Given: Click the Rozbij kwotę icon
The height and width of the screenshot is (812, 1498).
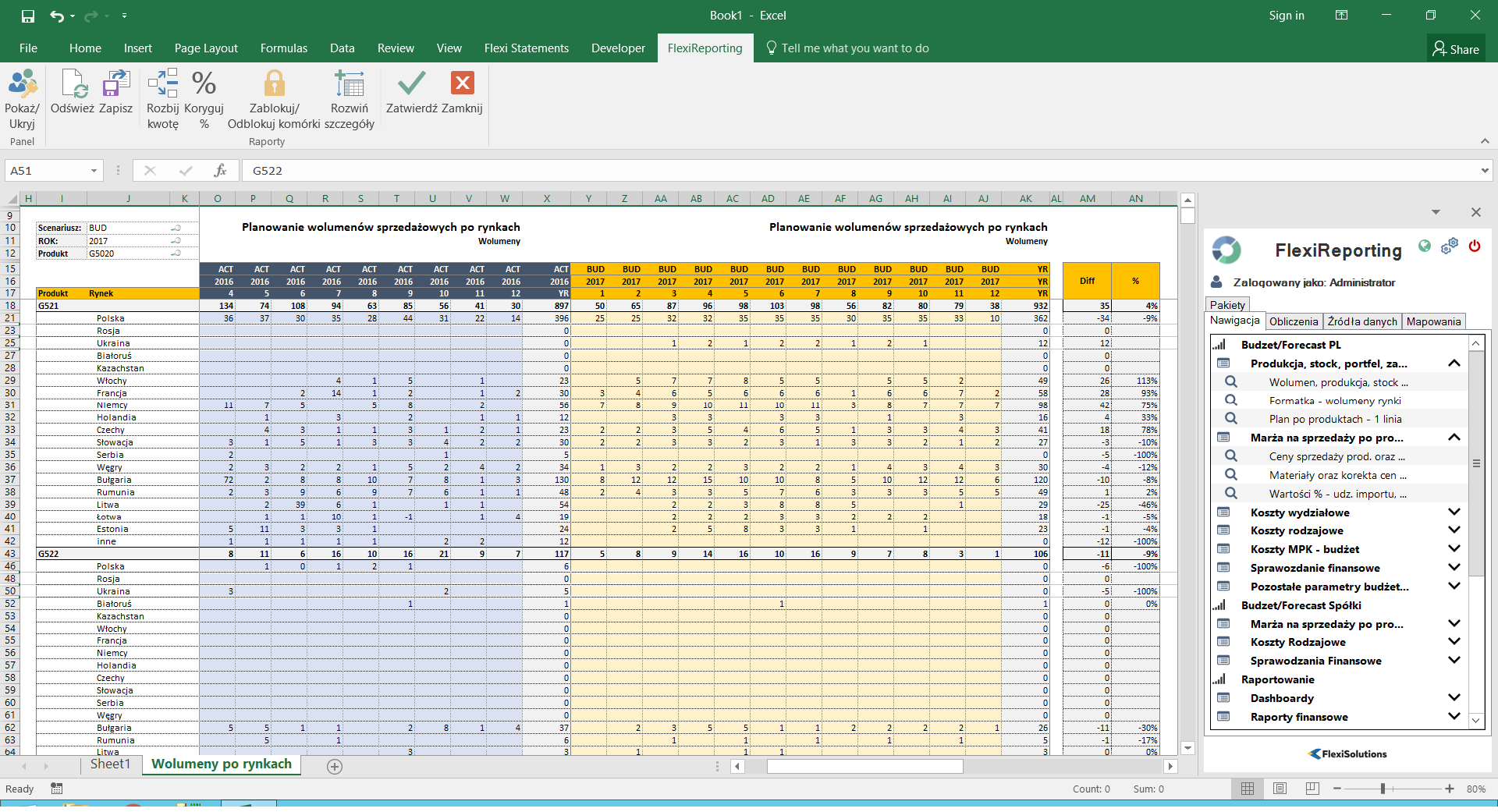Looking at the screenshot, I should coord(163,85).
